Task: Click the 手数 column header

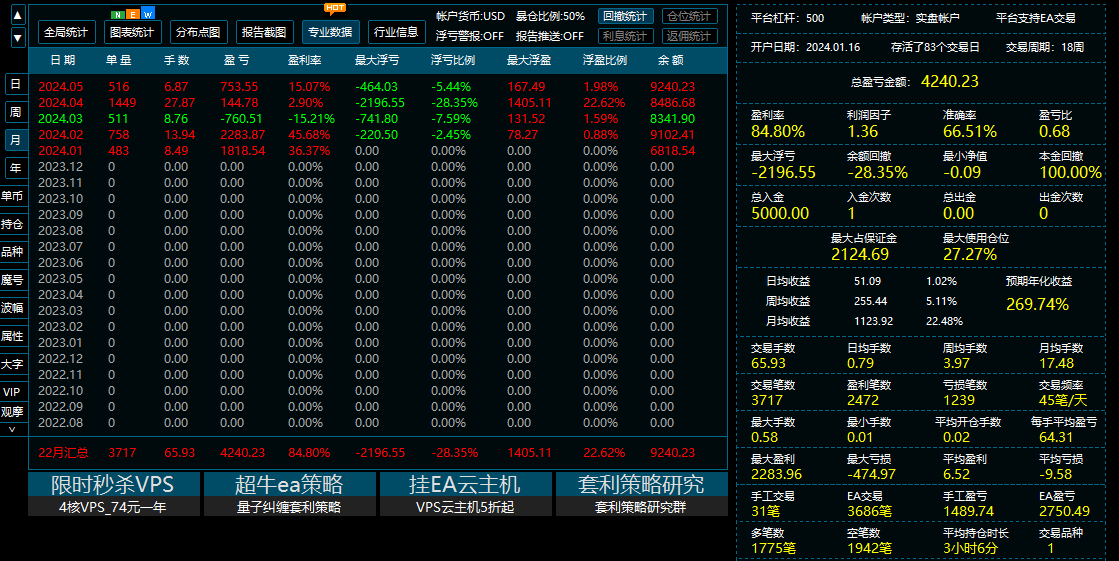Action: point(177,61)
